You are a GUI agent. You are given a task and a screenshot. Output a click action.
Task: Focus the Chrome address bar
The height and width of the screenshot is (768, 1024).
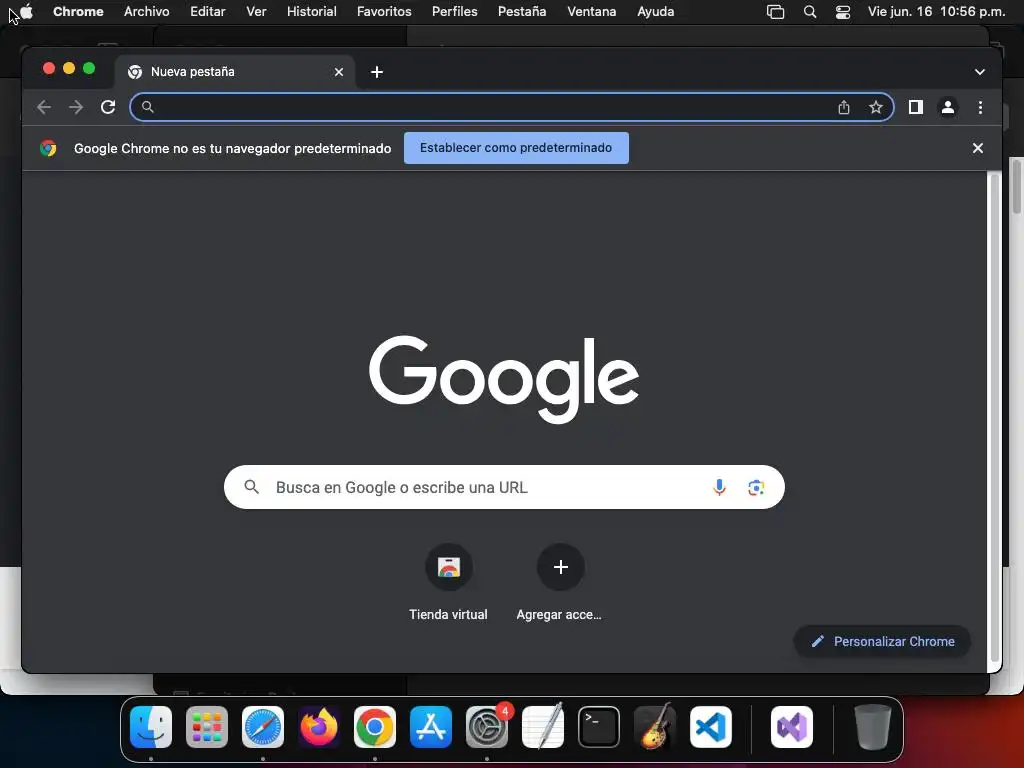click(x=511, y=107)
